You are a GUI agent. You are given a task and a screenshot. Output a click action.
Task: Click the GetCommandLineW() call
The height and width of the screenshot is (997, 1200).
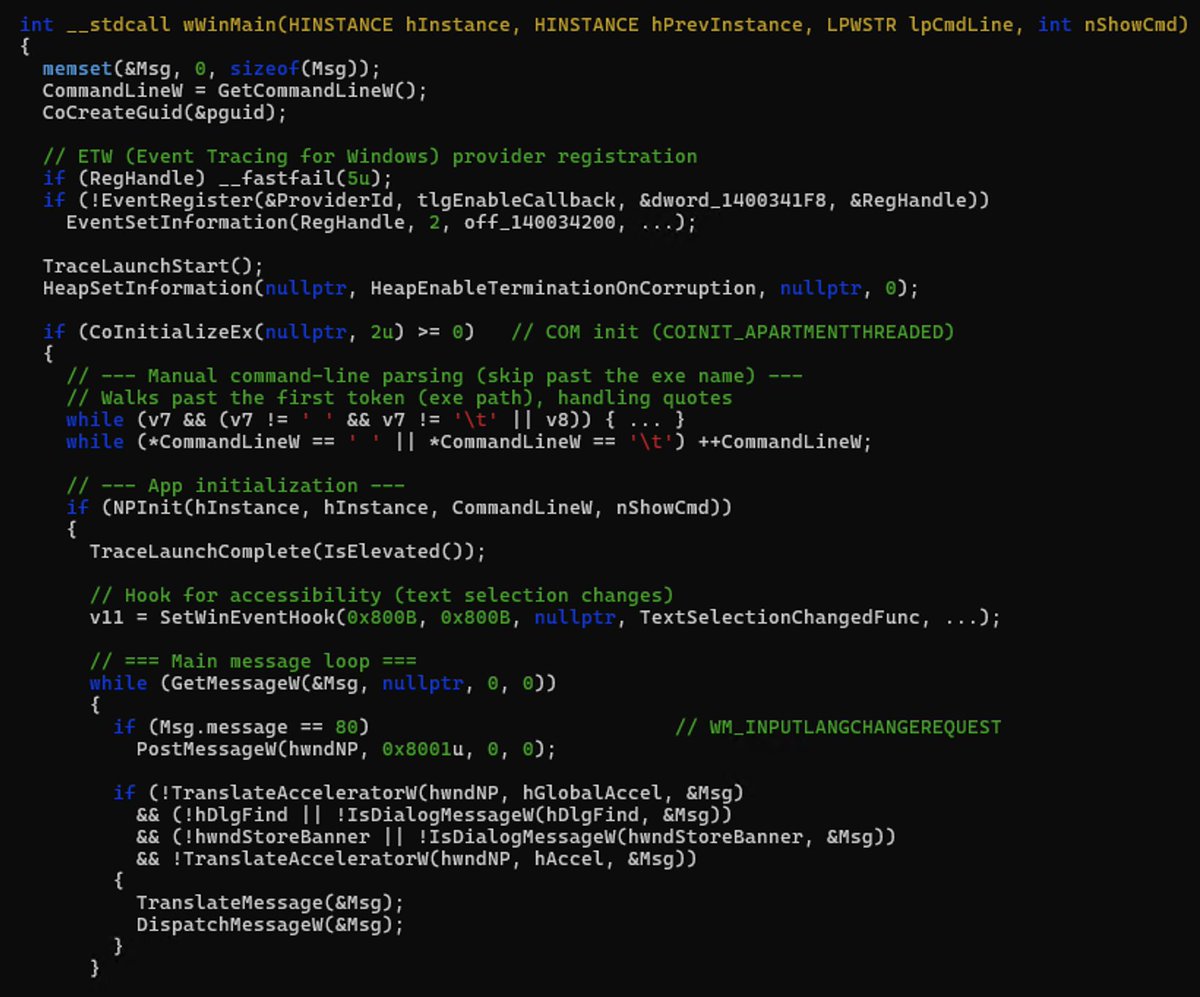[322, 91]
